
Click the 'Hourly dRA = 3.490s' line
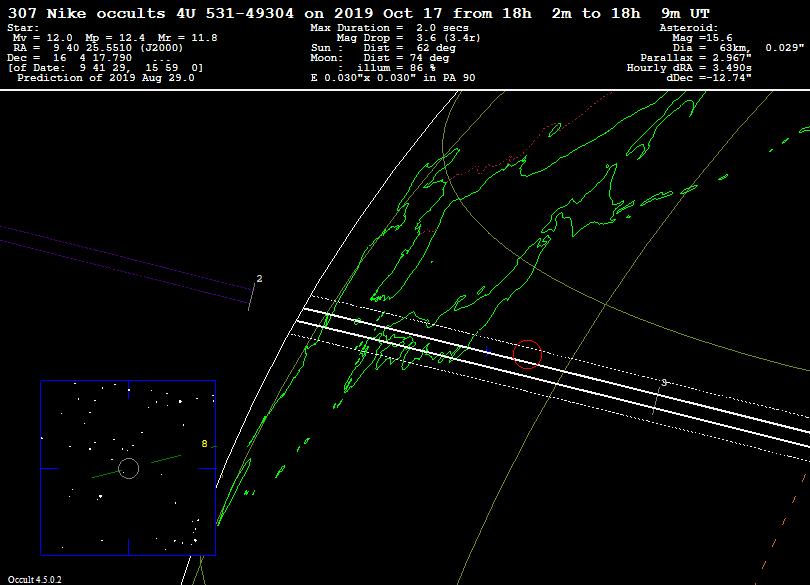point(689,68)
